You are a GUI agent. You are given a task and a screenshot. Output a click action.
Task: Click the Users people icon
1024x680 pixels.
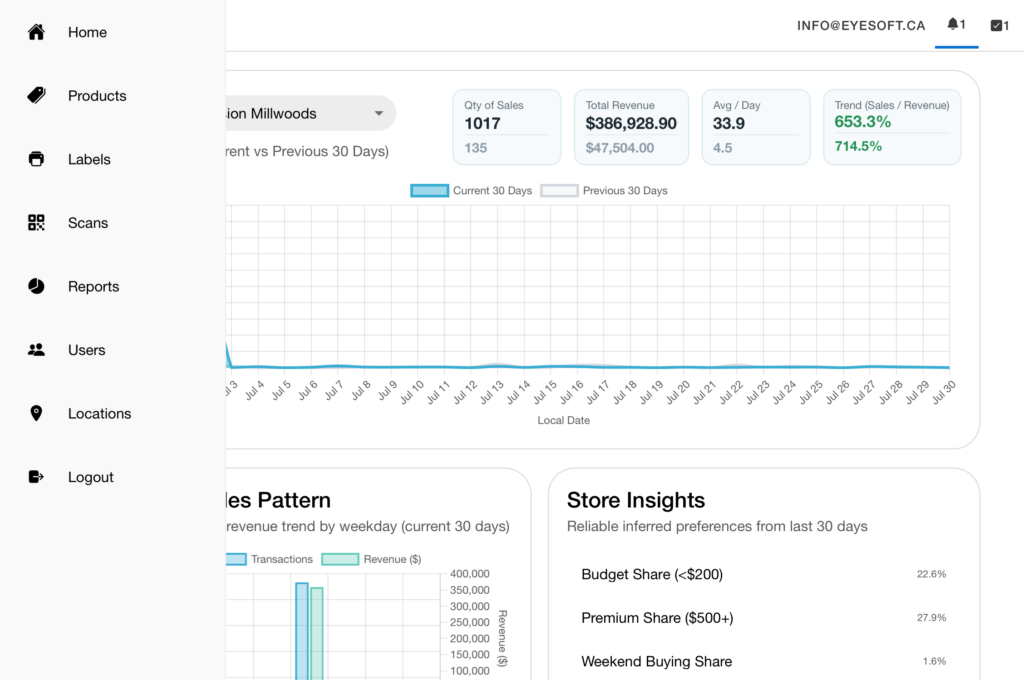pos(36,349)
